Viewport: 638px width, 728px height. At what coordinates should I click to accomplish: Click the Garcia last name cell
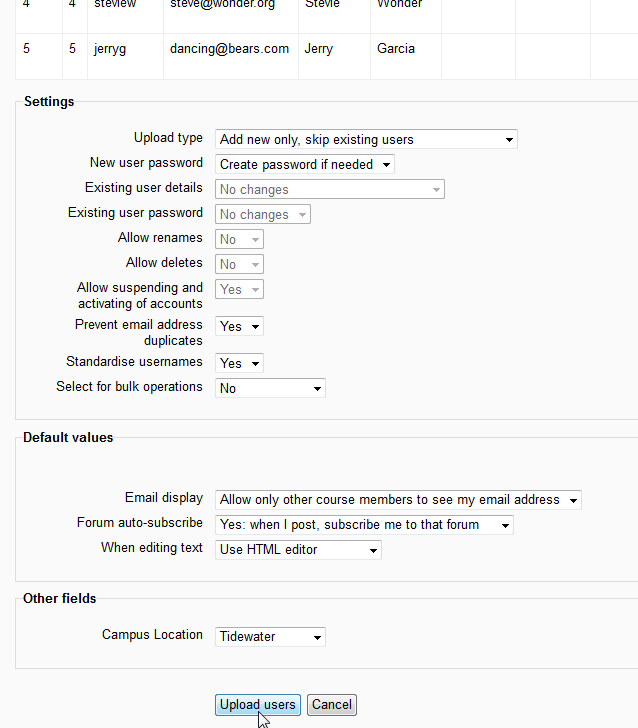[x=396, y=49]
